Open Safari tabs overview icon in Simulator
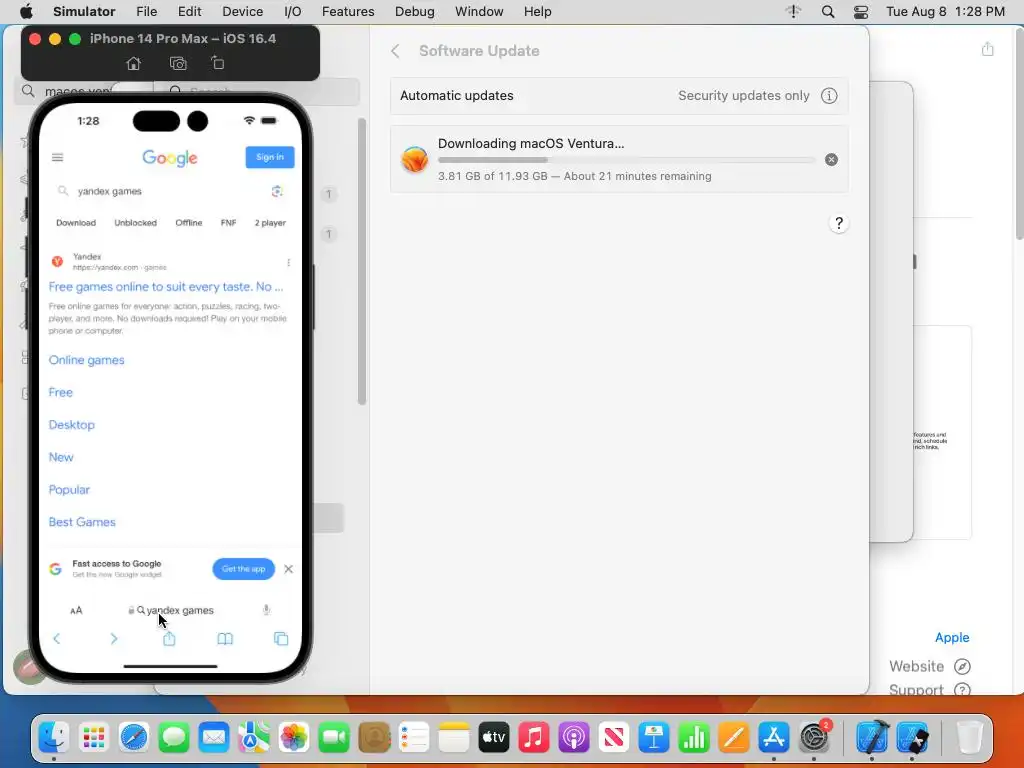1024x768 pixels. tap(281, 639)
